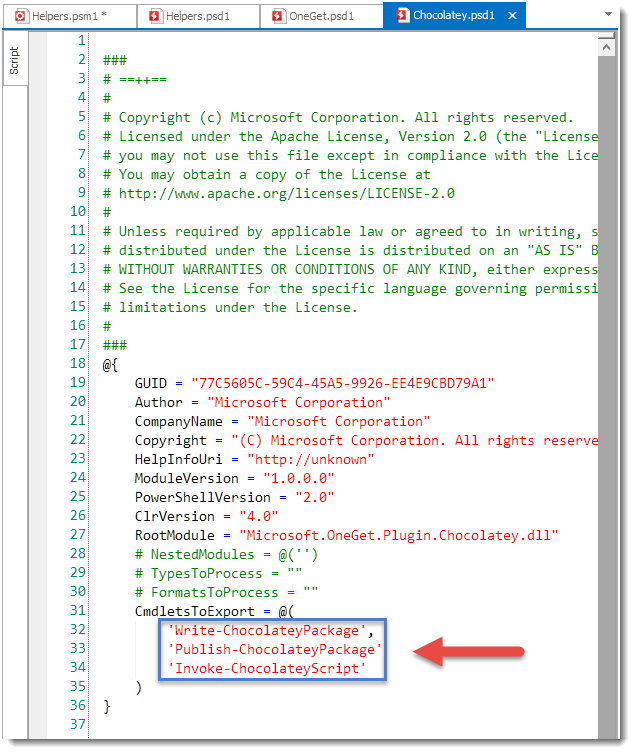The image size is (635, 754).
Task: Click 'Publish-ChocolateyPackage' string
Action: 274,649
